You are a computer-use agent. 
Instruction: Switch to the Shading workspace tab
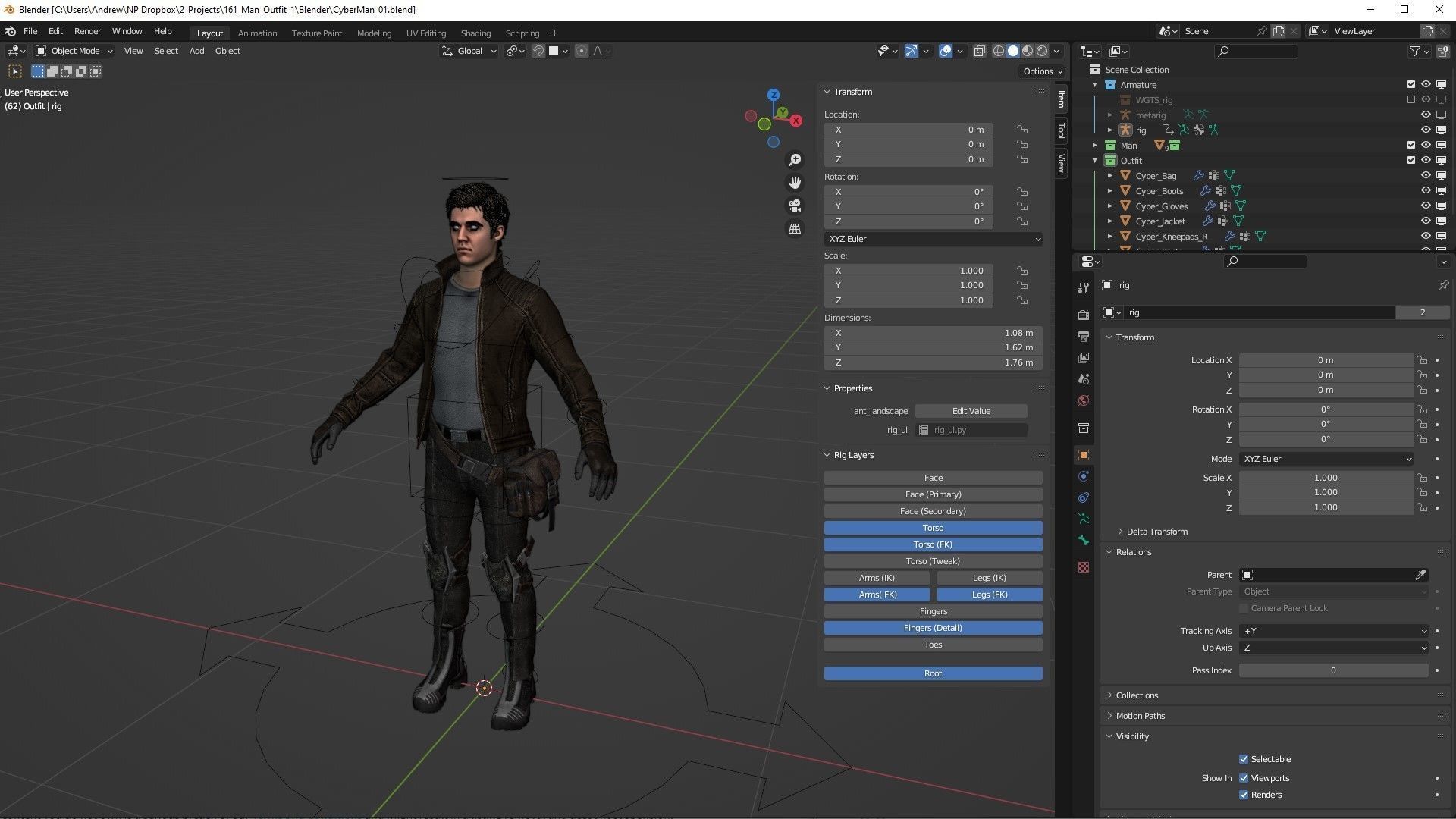point(475,33)
